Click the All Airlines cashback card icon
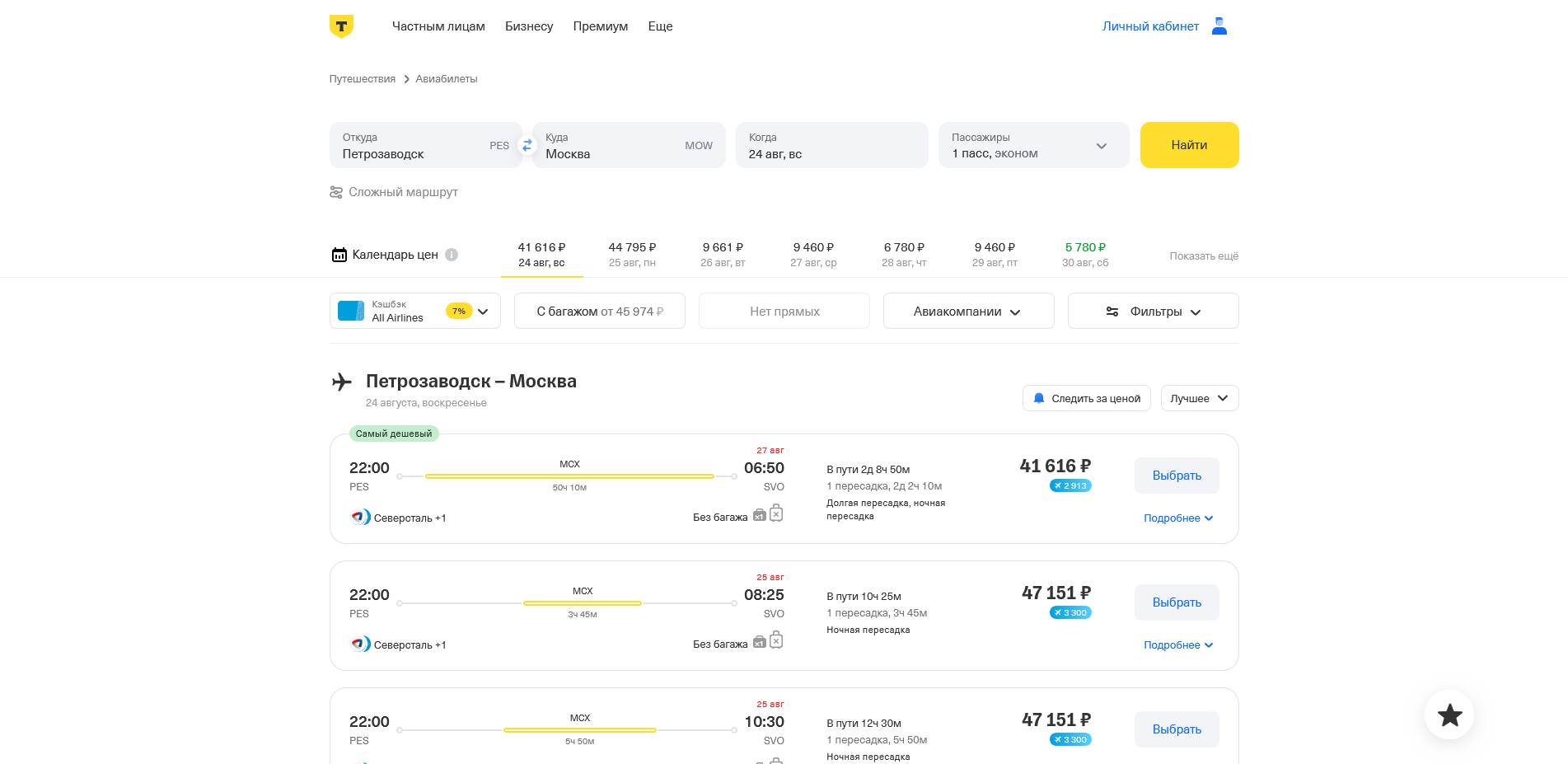 351,311
